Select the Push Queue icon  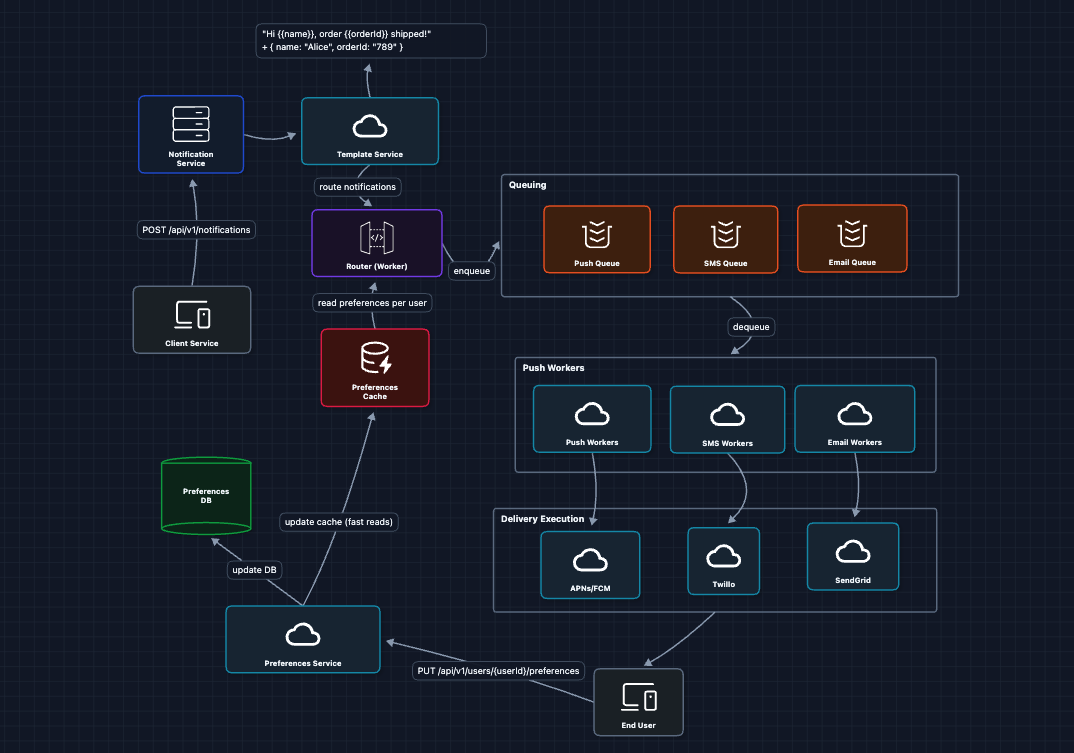(x=597, y=234)
